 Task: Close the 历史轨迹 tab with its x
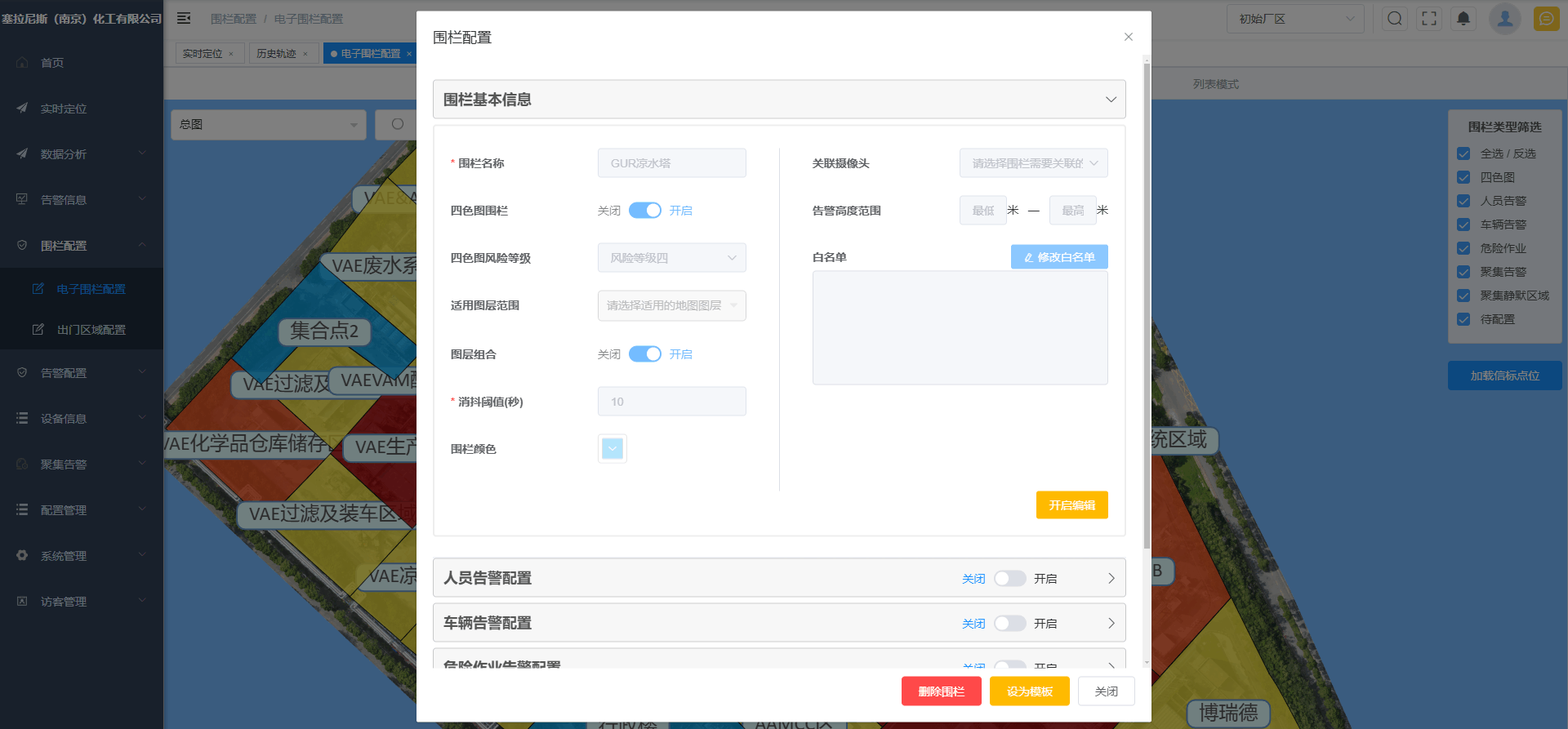click(x=305, y=54)
